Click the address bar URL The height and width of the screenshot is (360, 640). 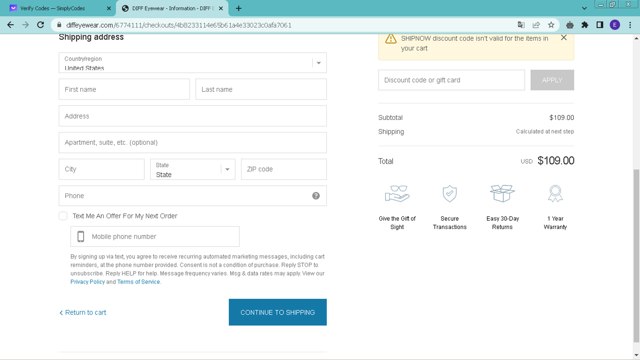tap(179, 25)
